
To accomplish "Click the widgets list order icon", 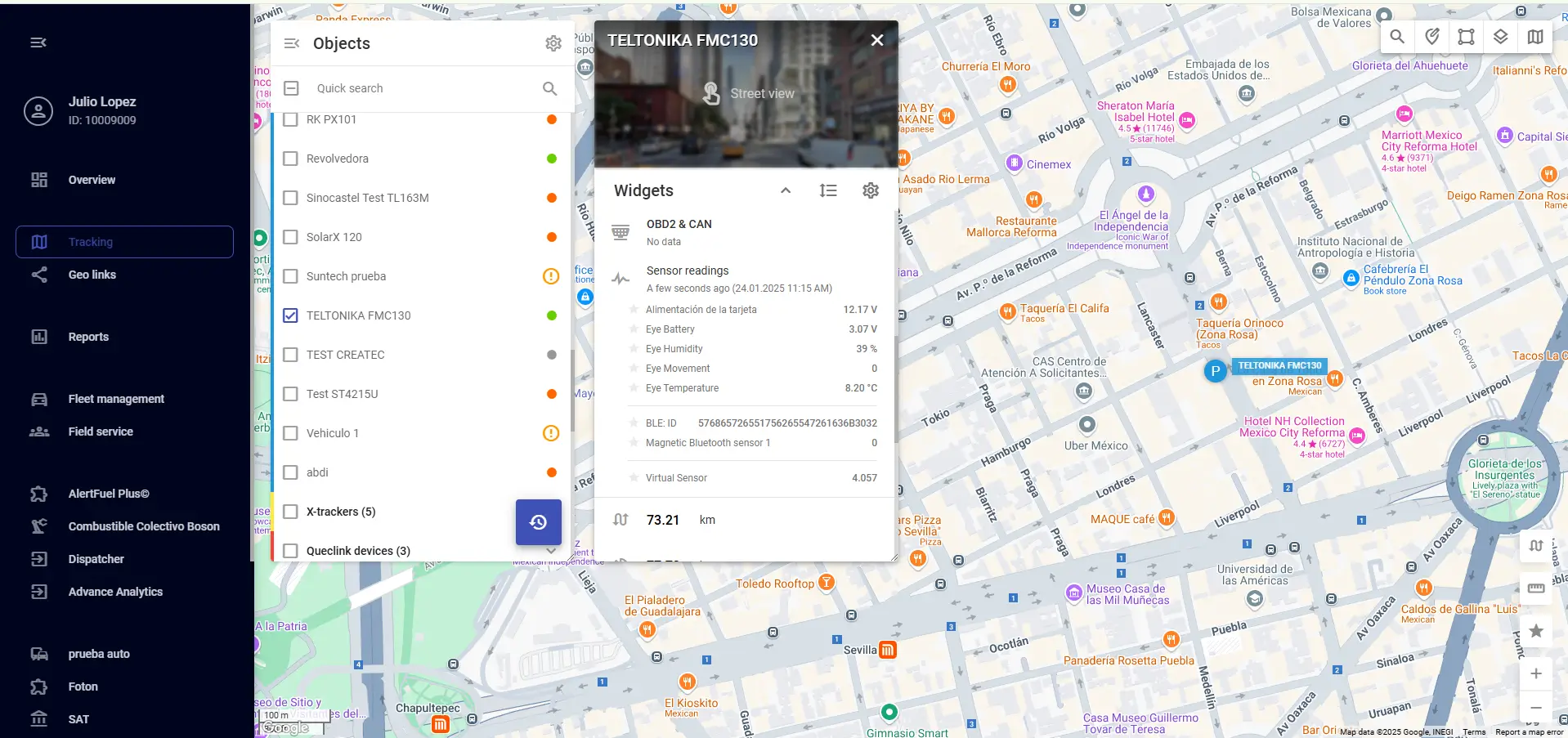I will click(x=828, y=190).
